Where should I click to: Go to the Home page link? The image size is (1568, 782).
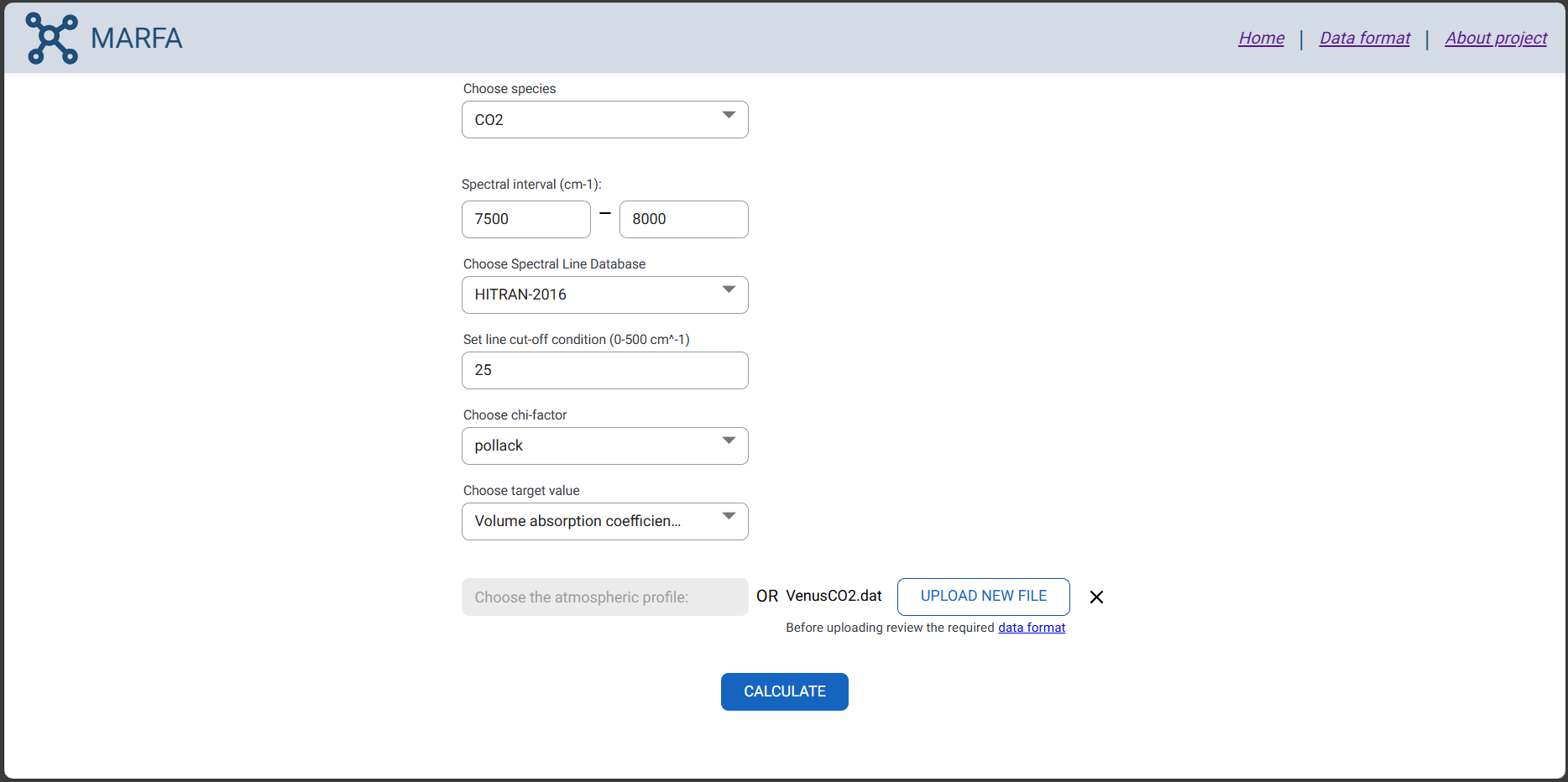(1261, 39)
